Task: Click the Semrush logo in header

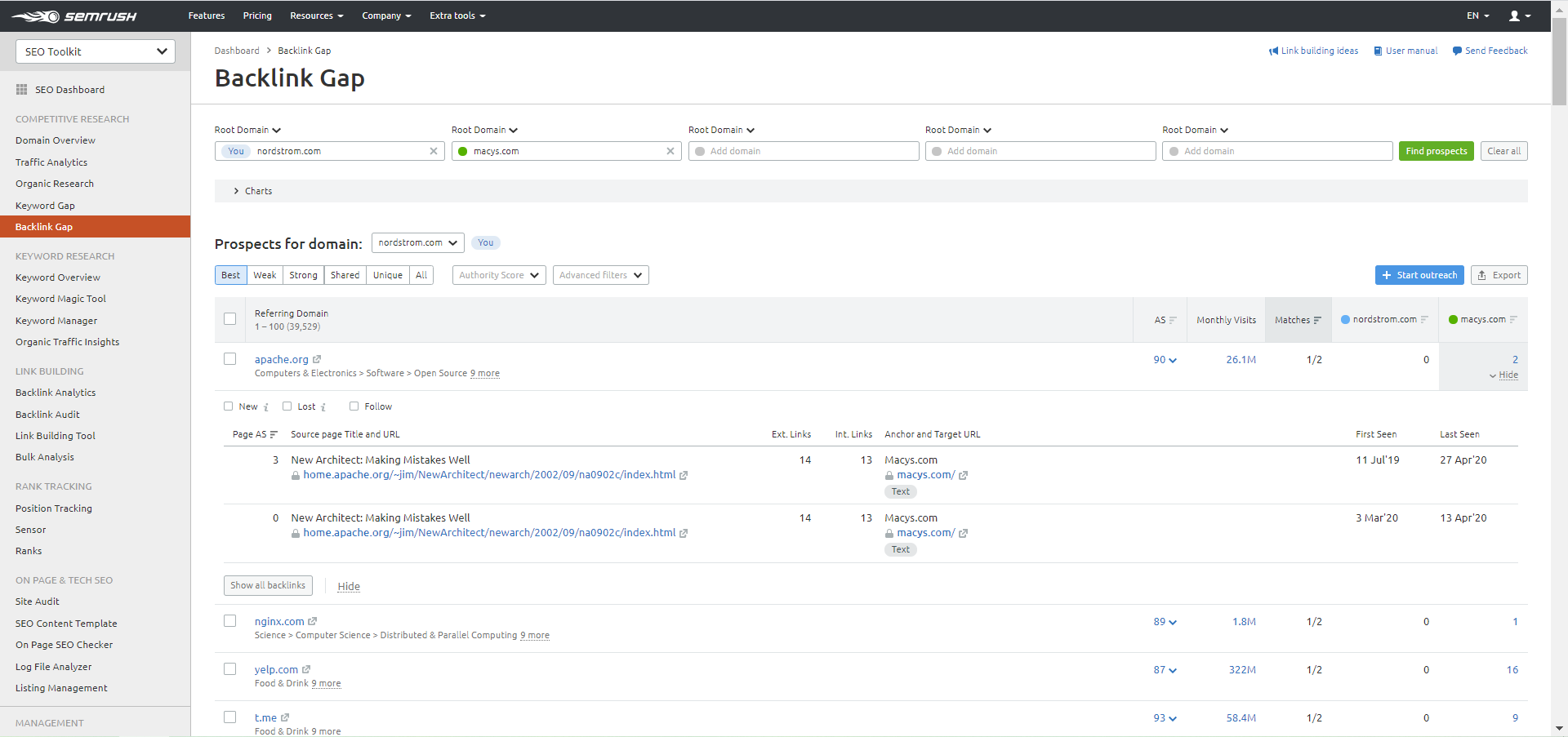Action: point(73,16)
